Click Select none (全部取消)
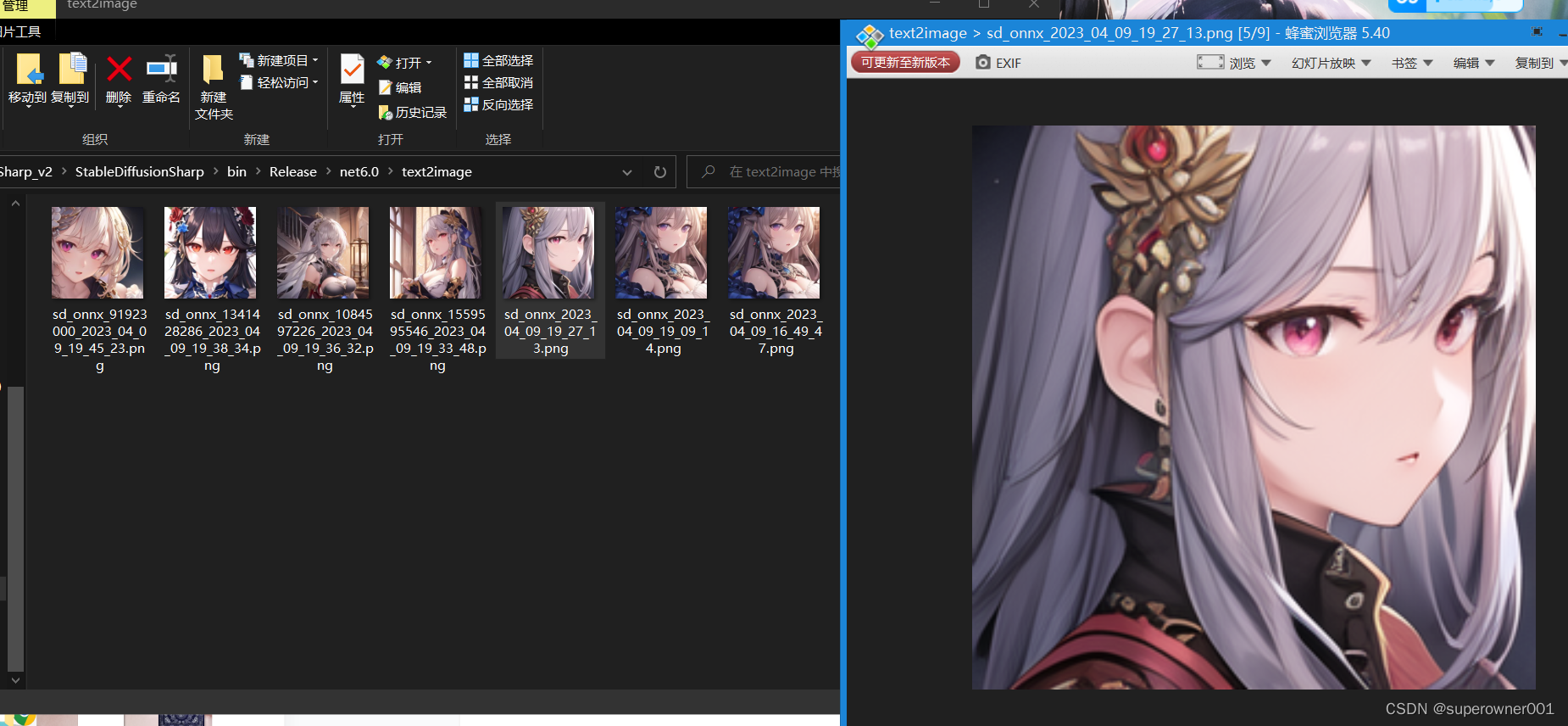The height and width of the screenshot is (726, 1568). 498,82
